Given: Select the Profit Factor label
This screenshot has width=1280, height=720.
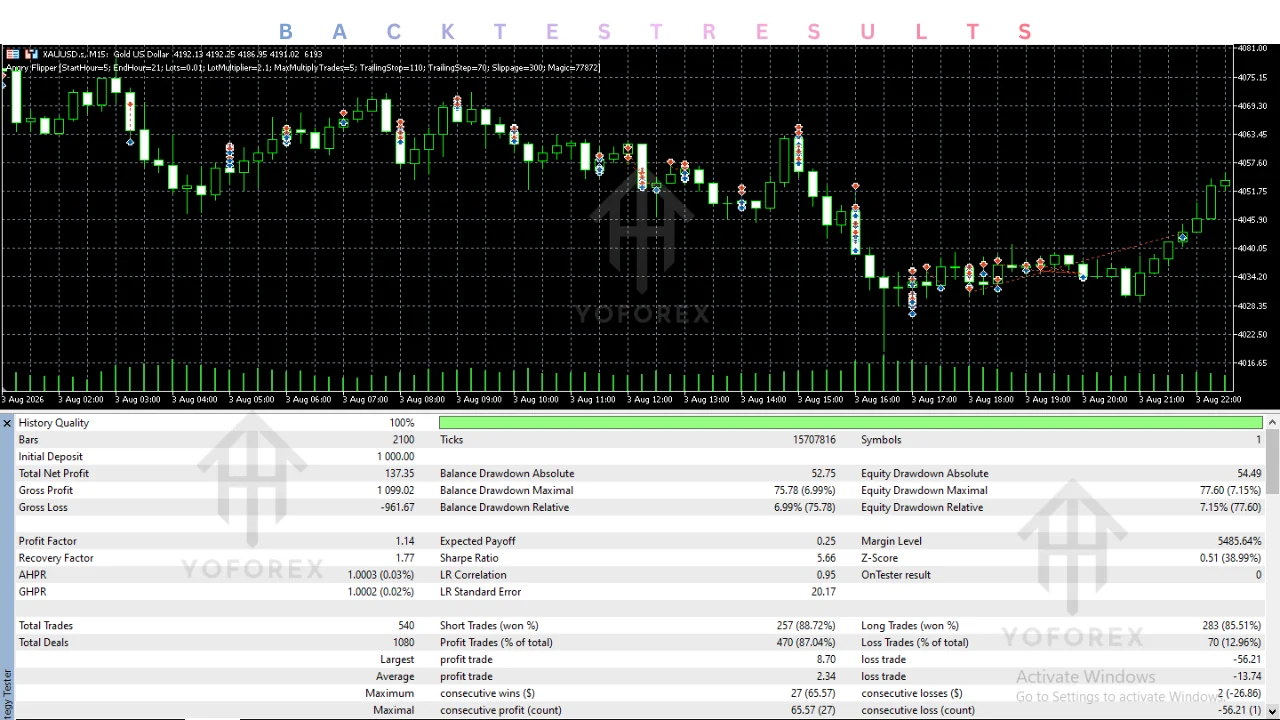Looking at the screenshot, I should click(47, 542).
